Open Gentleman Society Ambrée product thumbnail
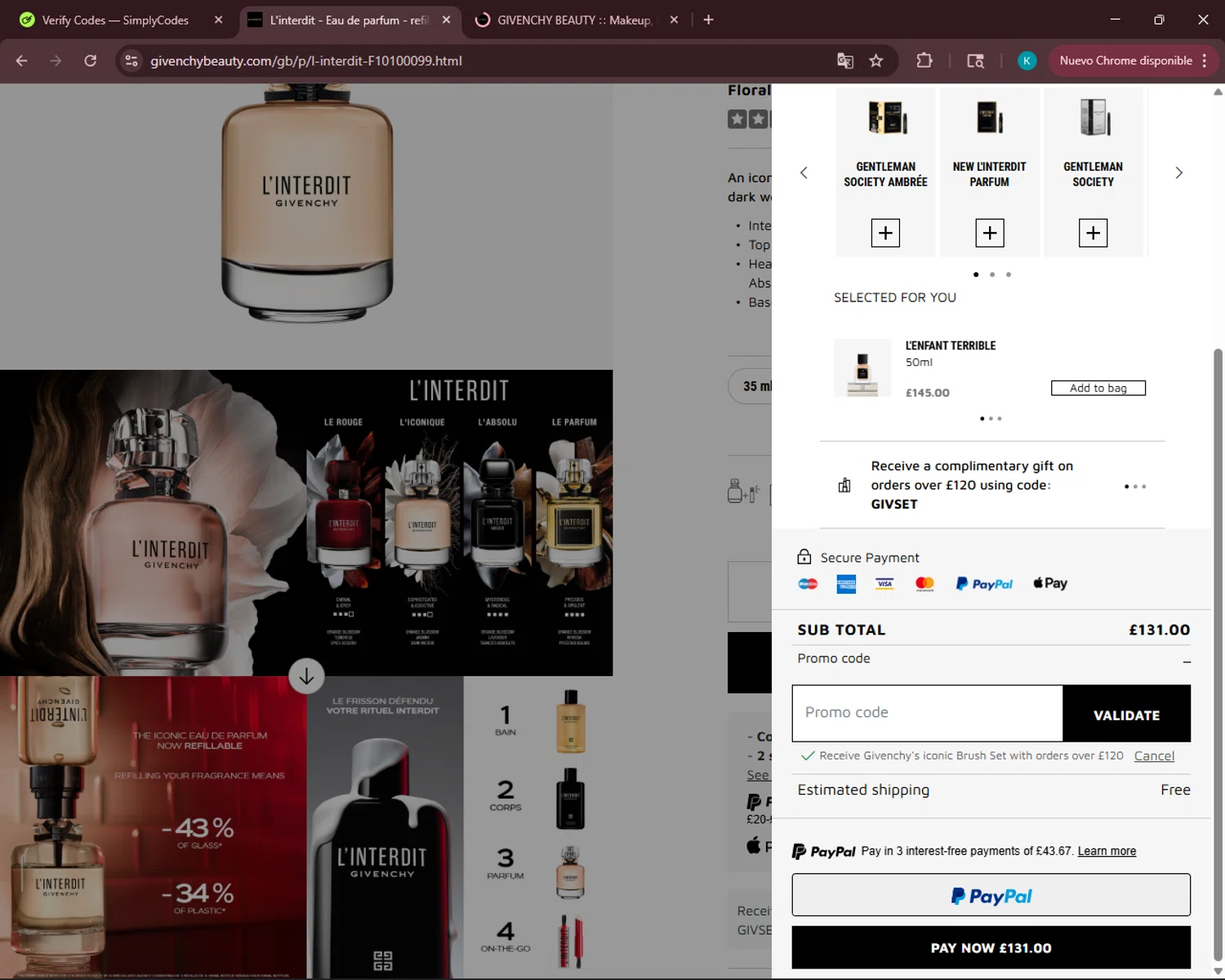The width and height of the screenshot is (1225, 980). point(887,118)
